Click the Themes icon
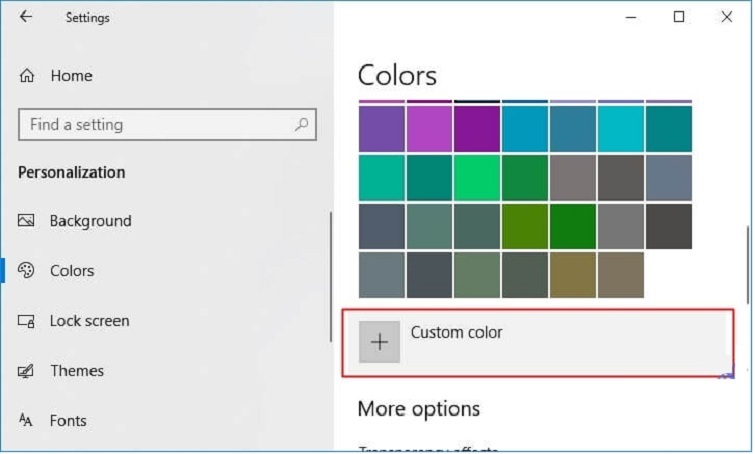The width and height of the screenshot is (755, 454). point(27,371)
